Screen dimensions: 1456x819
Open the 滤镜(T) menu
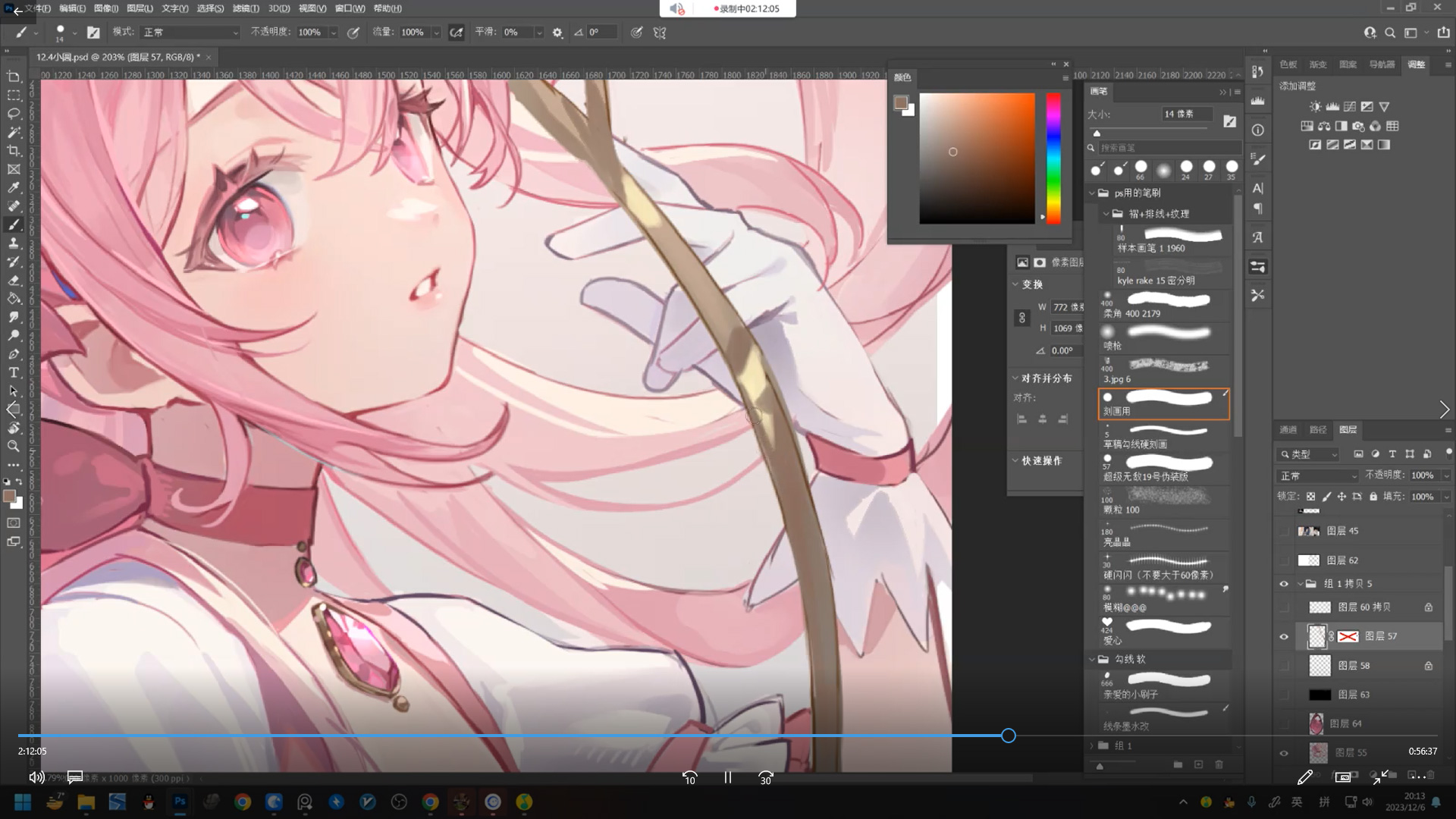246,8
